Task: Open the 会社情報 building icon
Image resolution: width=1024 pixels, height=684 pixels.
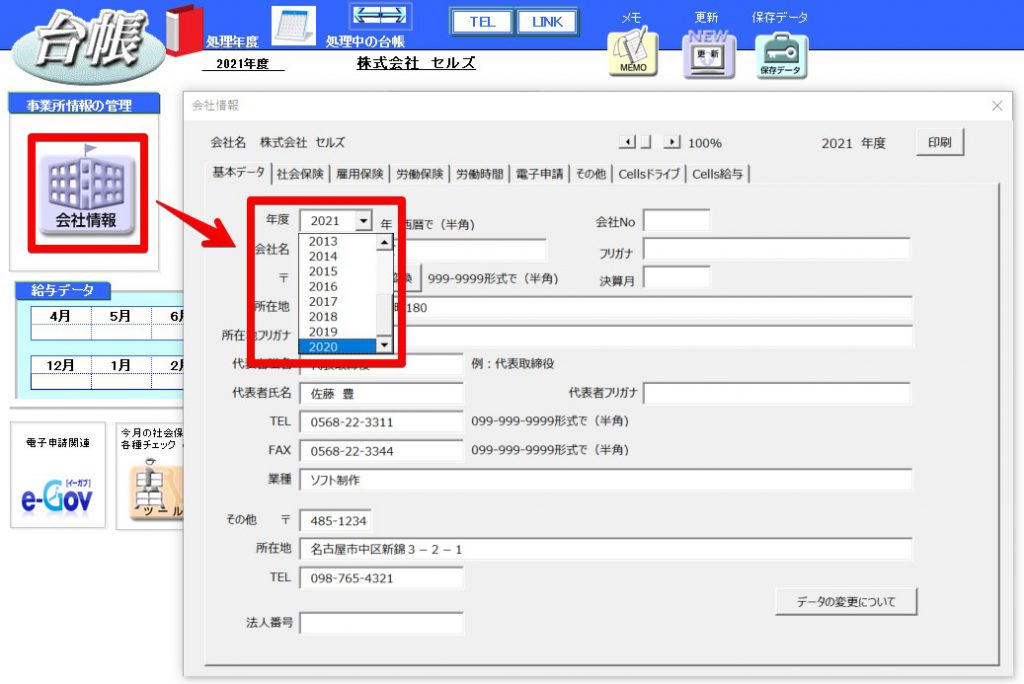Action: pos(88,193)
